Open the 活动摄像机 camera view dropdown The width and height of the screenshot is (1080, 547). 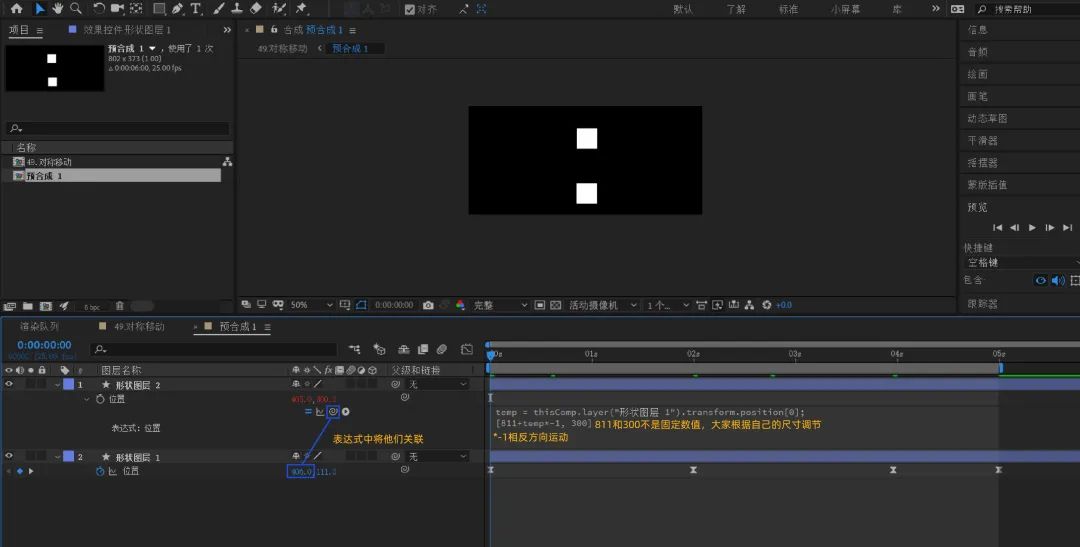(x=603, y=305)
